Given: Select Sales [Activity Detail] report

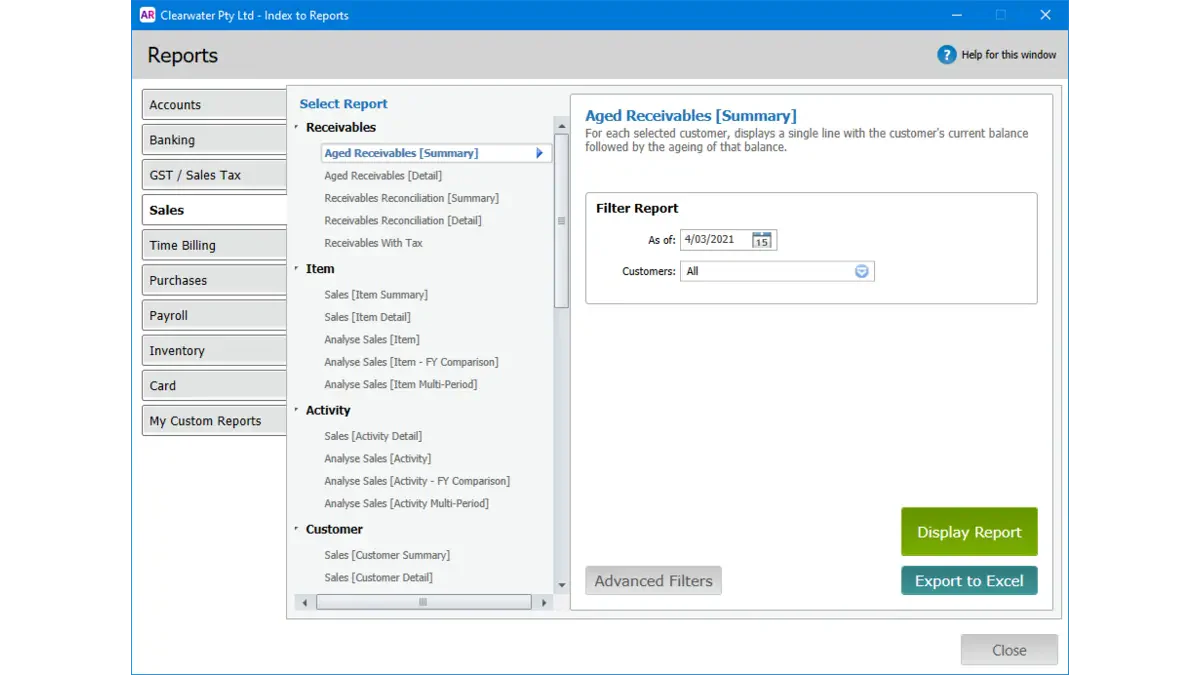Looking at the screenshot, I should (x=373, y=436).
